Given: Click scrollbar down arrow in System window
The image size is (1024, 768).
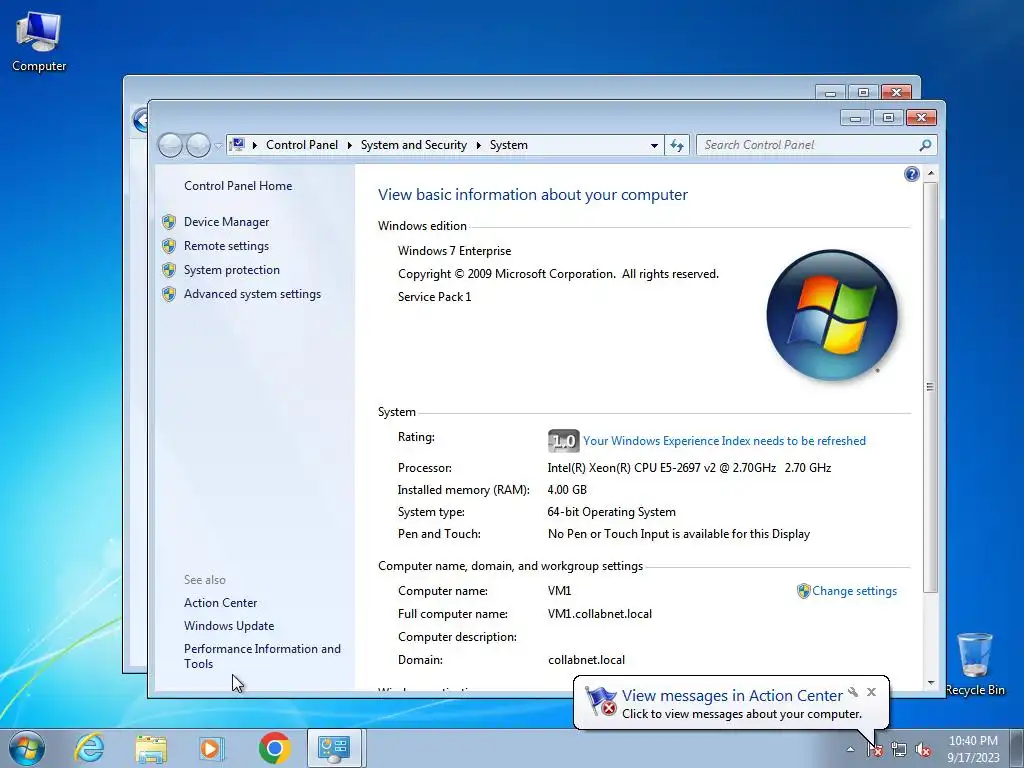Looking at the screenshot, I should coord(931,683).
